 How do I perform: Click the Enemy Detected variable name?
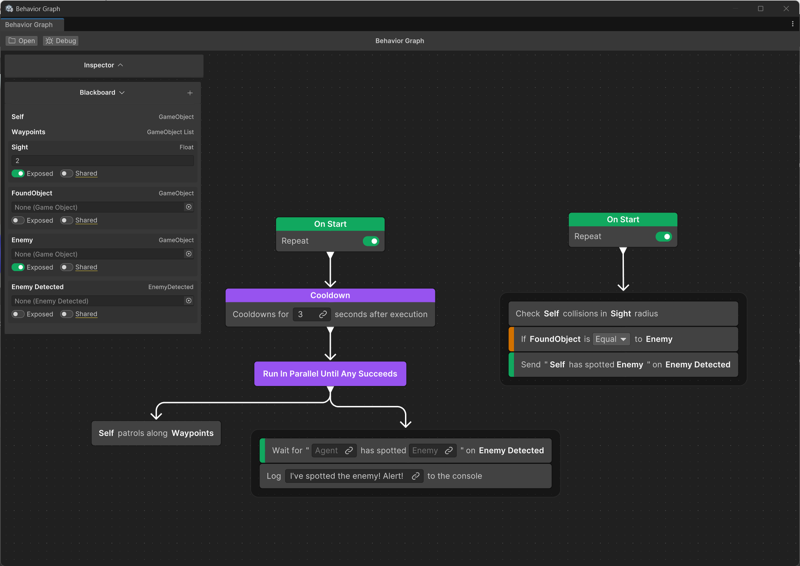click(x=37, y=287)
